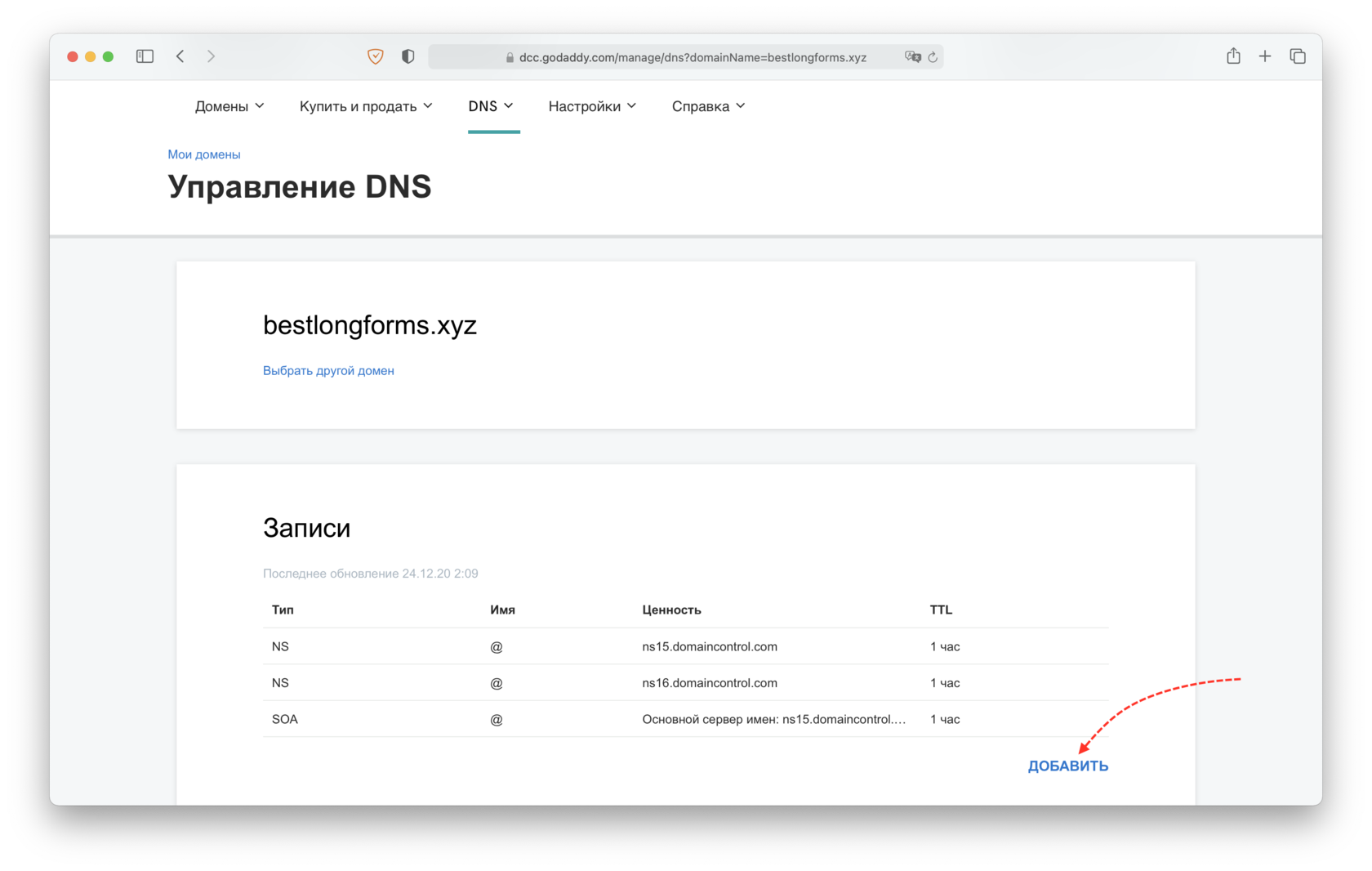
Task: Click the orange shield extension icon
Action: (376, 56)
